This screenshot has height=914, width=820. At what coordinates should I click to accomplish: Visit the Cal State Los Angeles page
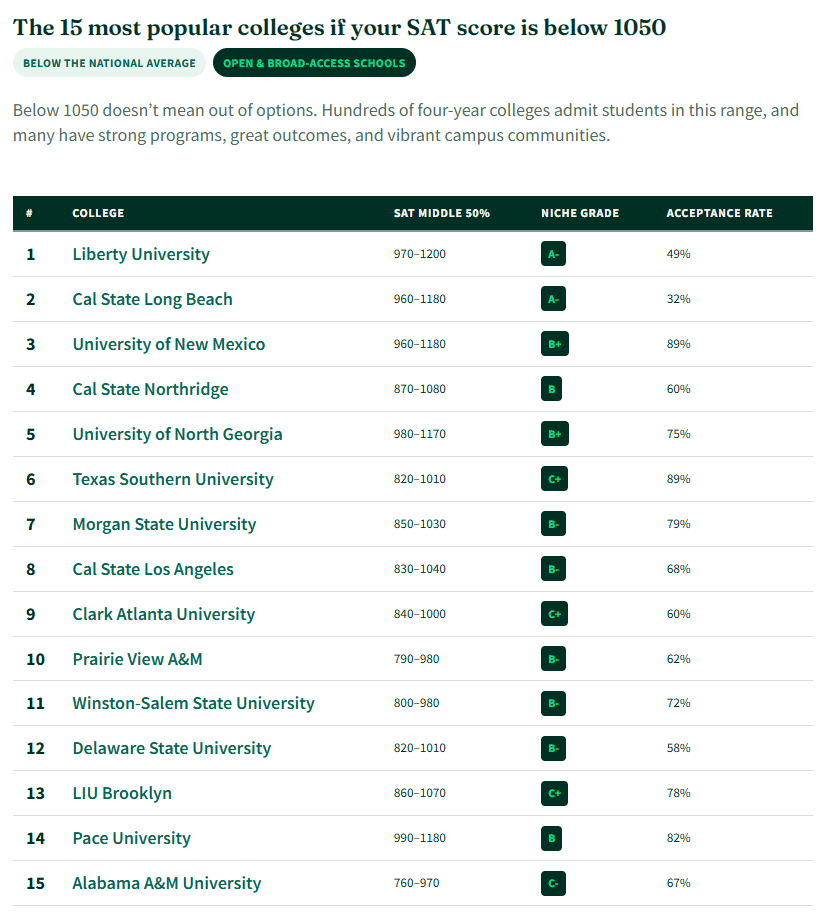click(x=153, y=569)
